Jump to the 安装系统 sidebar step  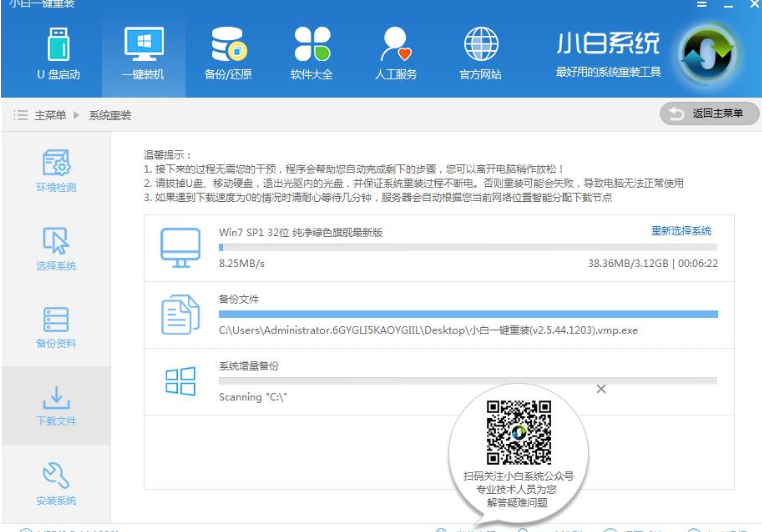pyautogui.click(x=56, y=483)
